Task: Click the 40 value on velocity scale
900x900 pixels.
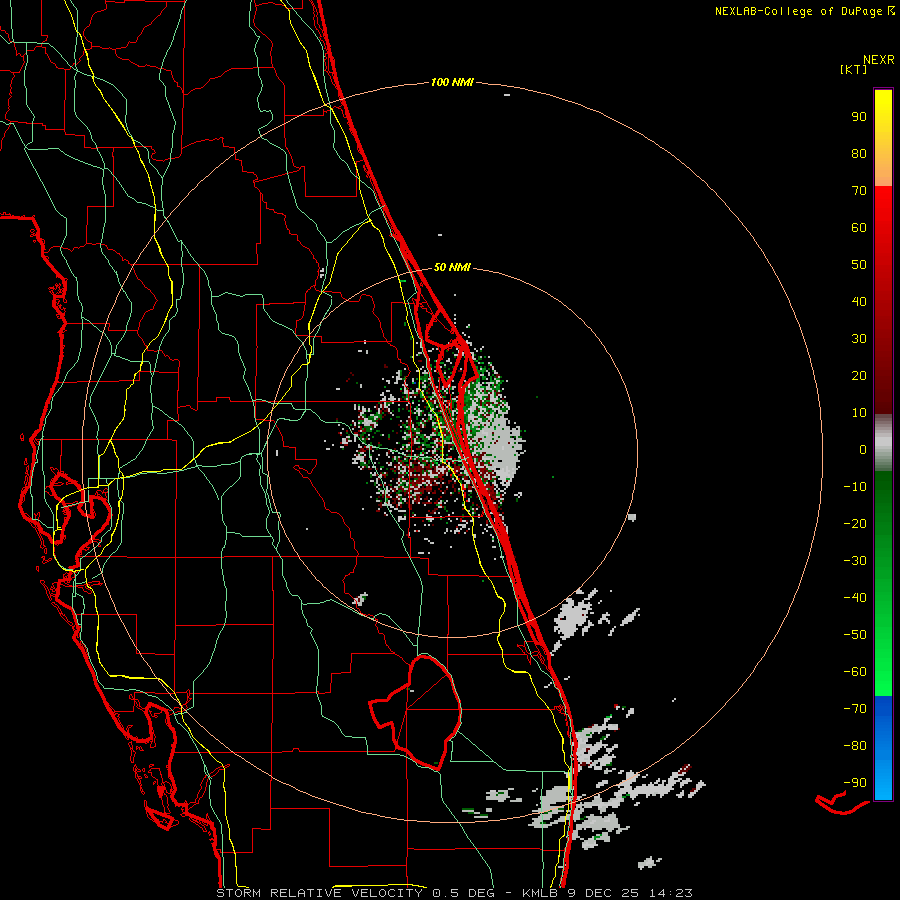Action: click(859, 302)
